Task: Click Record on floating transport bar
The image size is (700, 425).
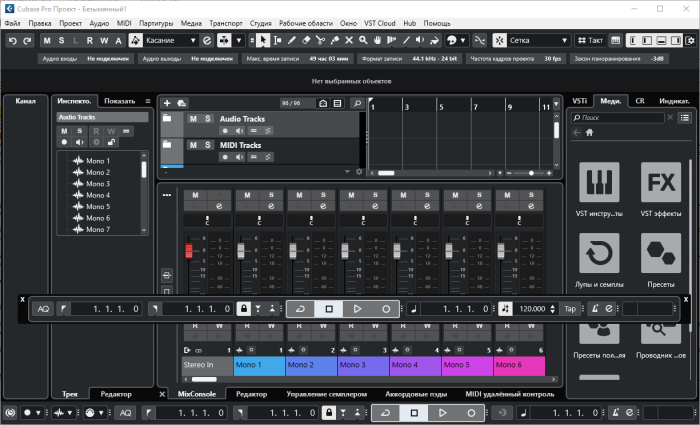Action: (386, 309)
